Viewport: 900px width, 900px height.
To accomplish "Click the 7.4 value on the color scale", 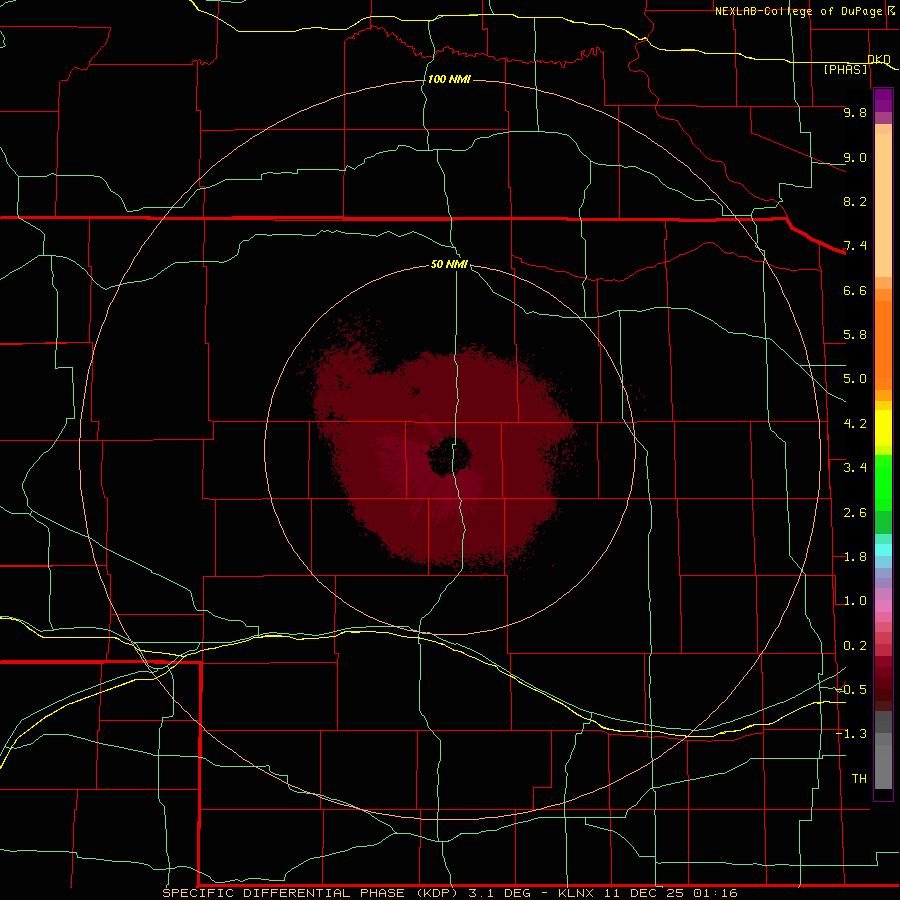I will 855,246.
